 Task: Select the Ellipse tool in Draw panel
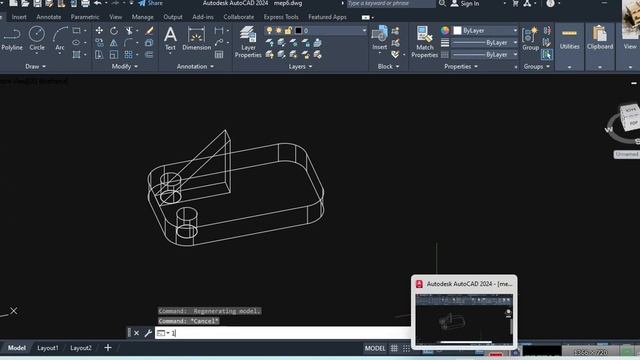coord(76,42)
